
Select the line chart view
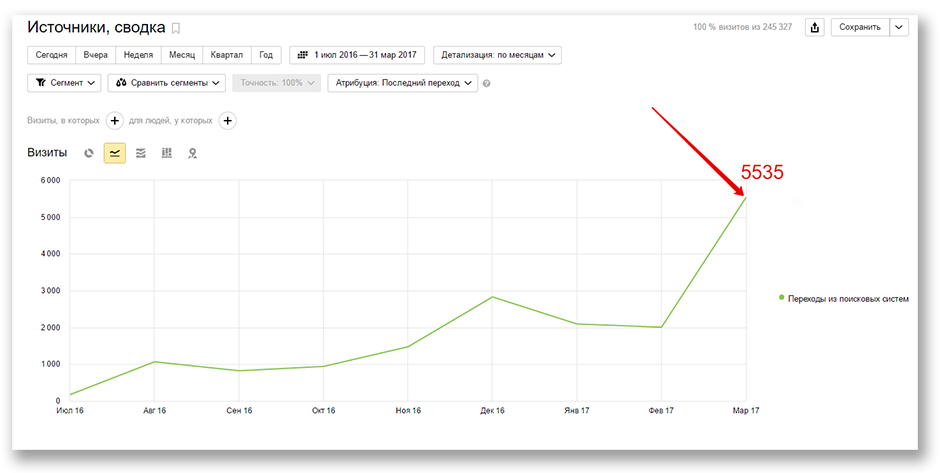[x=115, y=153]
